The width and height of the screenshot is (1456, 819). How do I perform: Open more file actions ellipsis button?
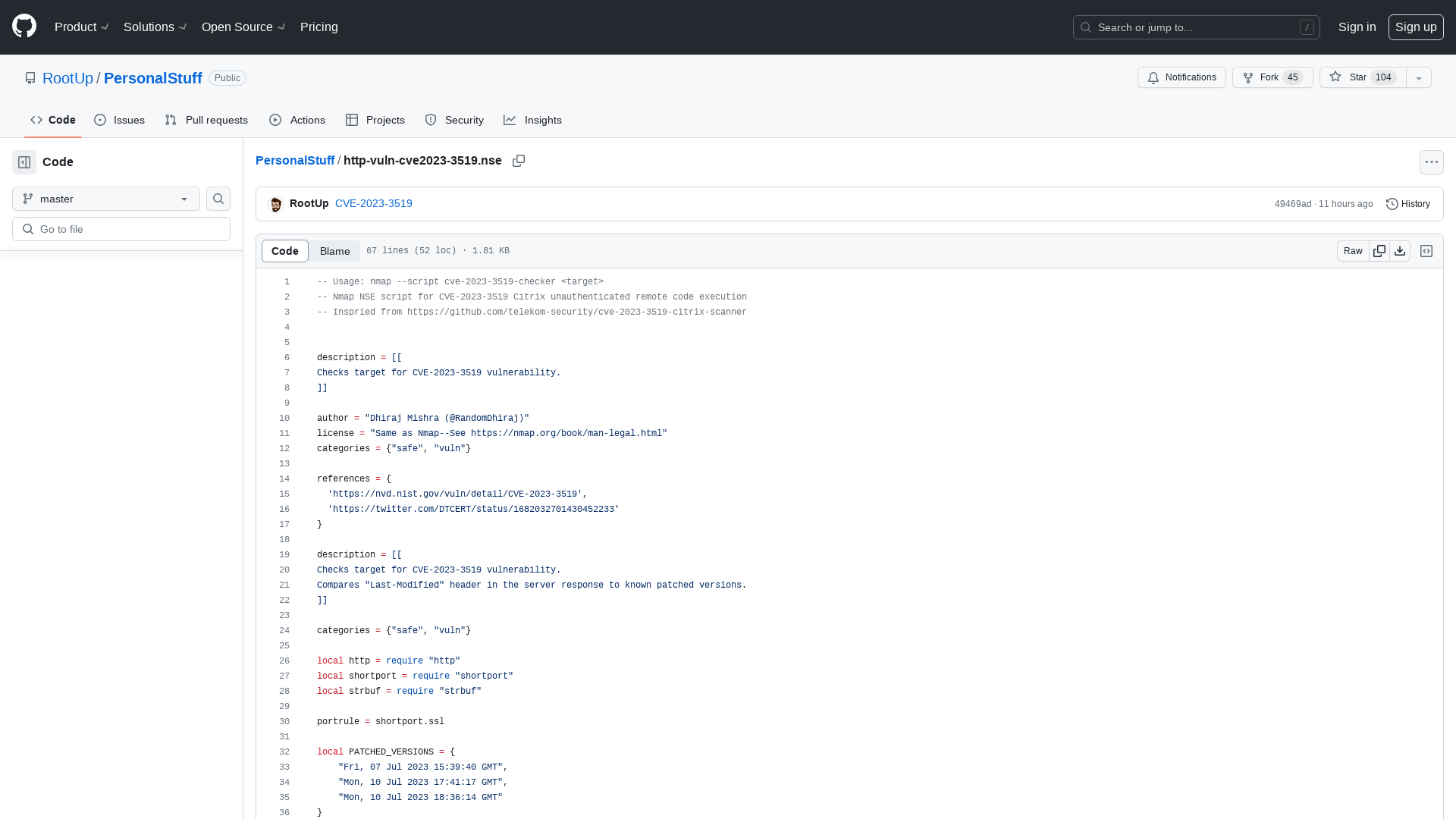1432,162
